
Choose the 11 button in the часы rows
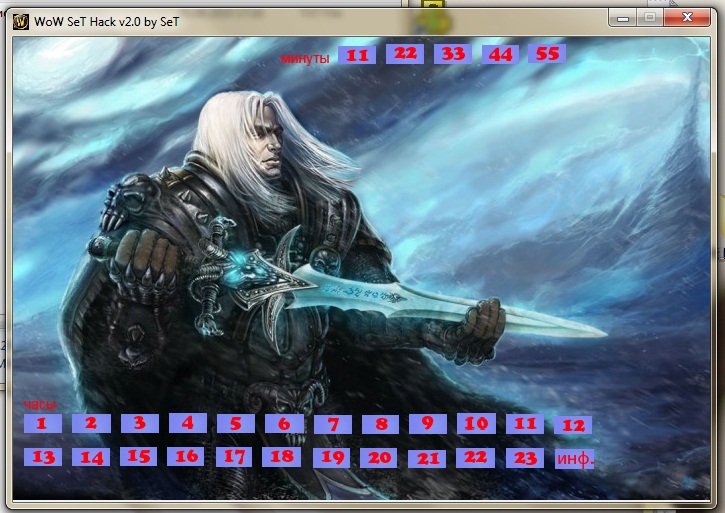[525, 424]
